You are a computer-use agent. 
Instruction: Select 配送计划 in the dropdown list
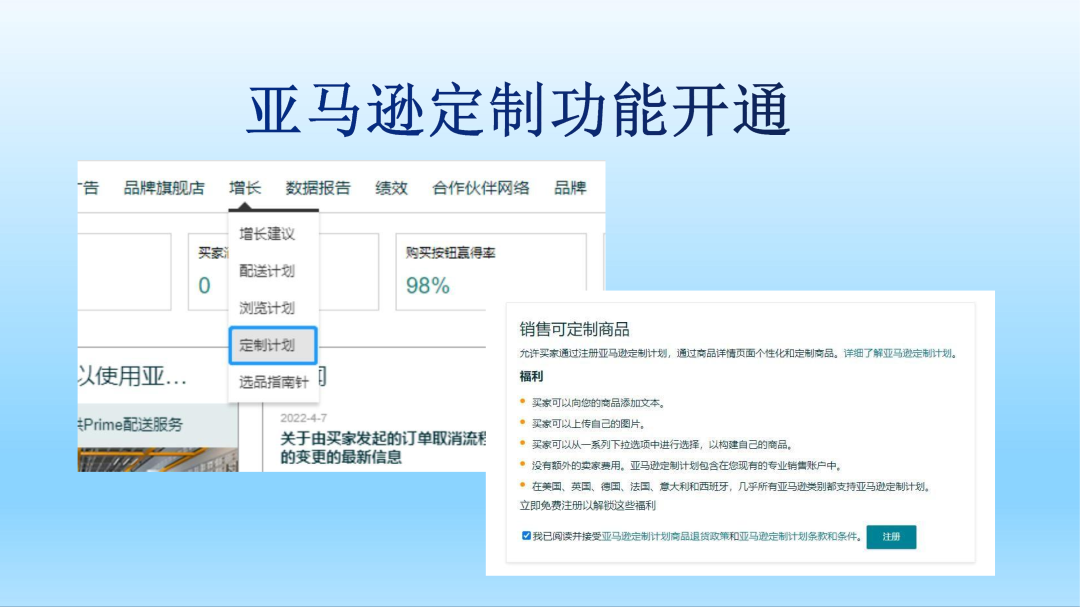(x=269, y=270)
